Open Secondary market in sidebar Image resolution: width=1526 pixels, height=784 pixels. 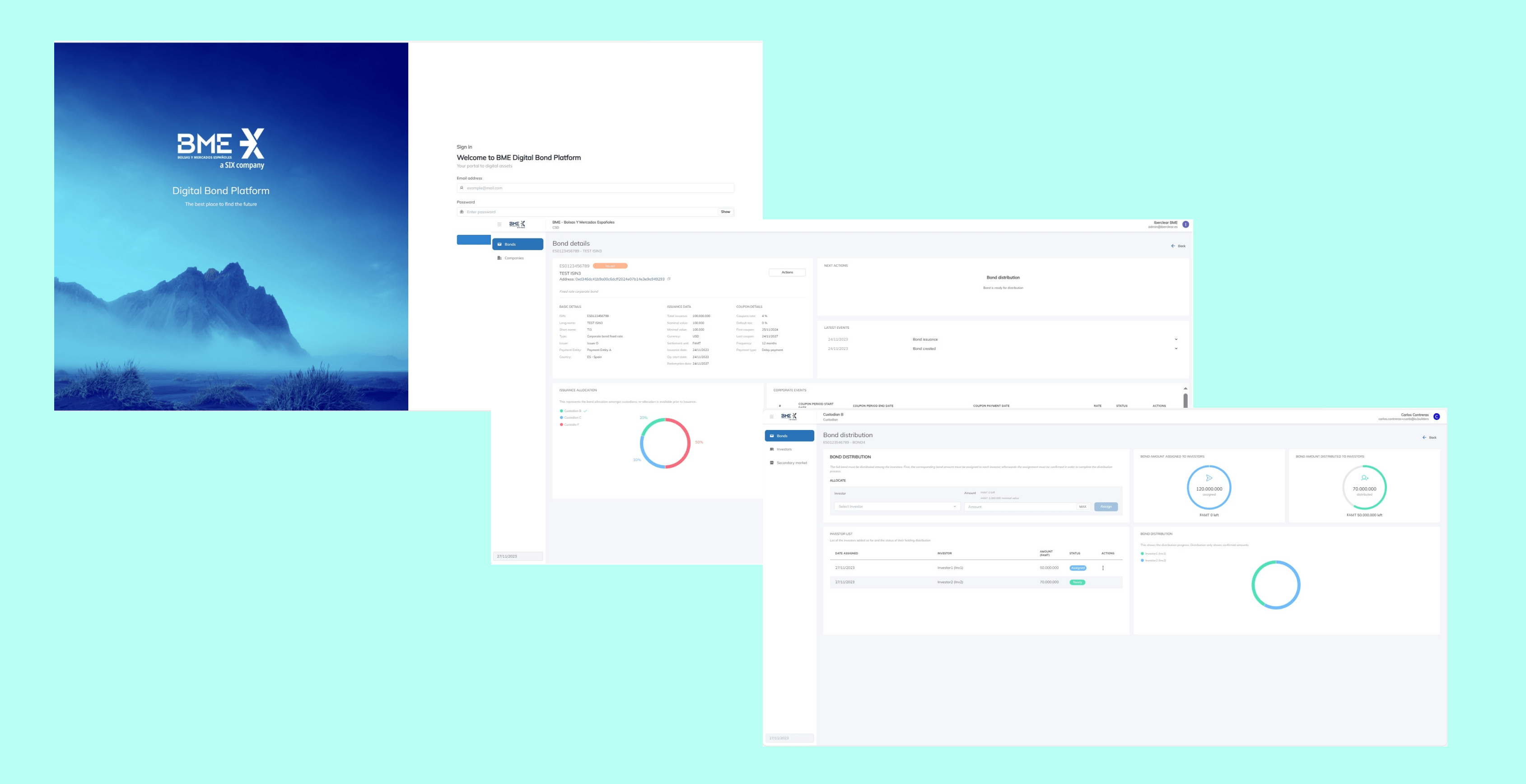coord(791,463)
